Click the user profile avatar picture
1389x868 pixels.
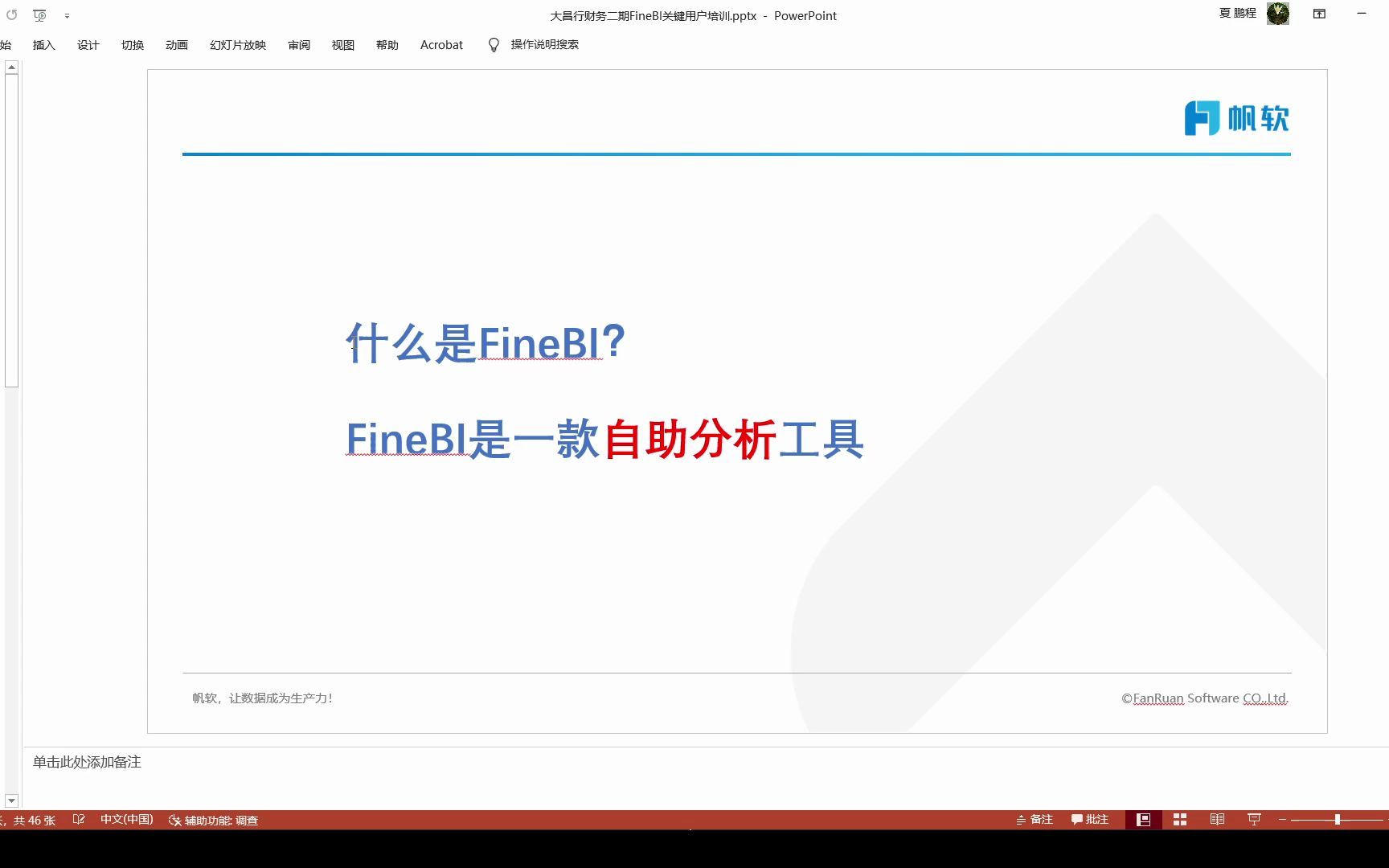tap(1278, 14)
